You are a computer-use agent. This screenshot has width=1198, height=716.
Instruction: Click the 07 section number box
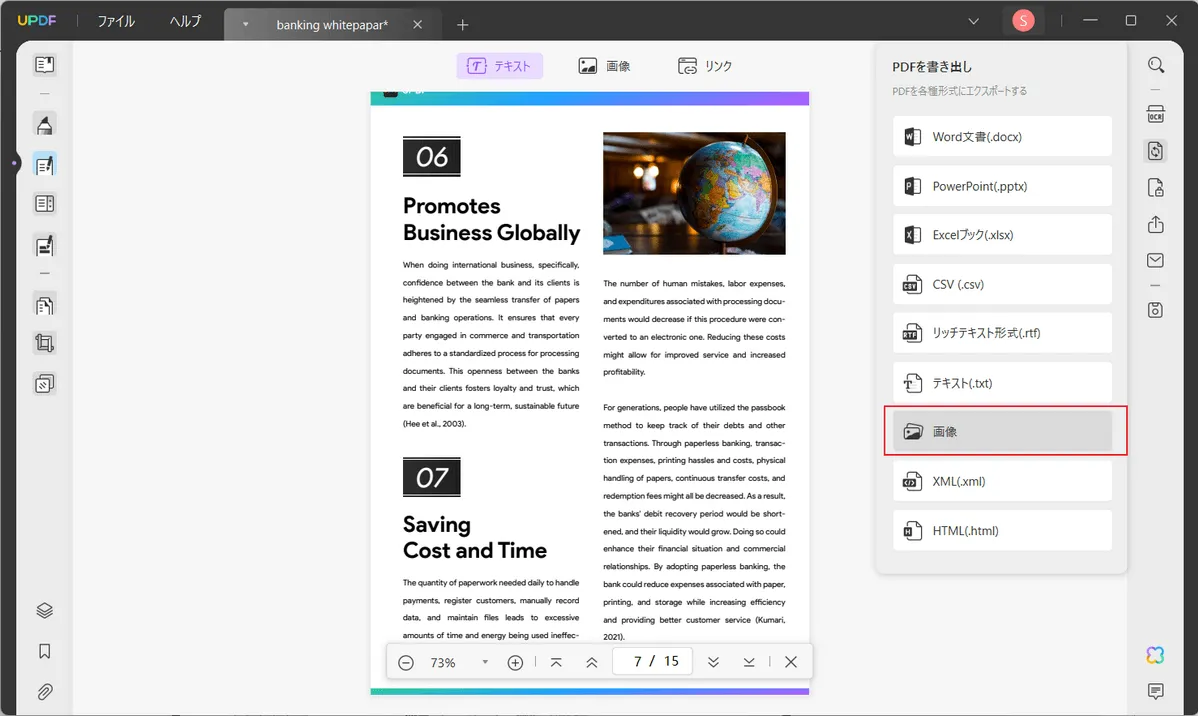(x=432, y=478)
